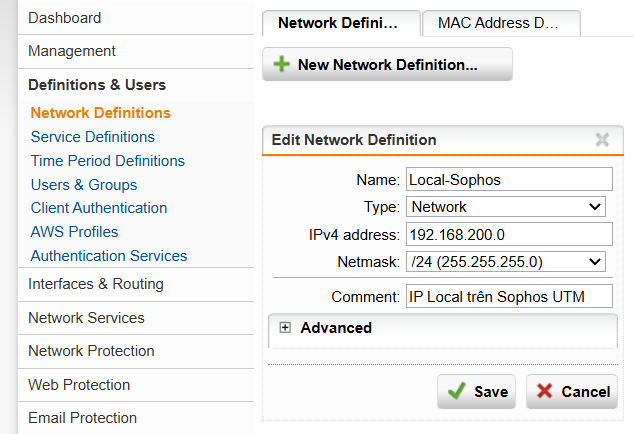Expand the Network Protection menu
634x434 pixels.
click(91, 351)
